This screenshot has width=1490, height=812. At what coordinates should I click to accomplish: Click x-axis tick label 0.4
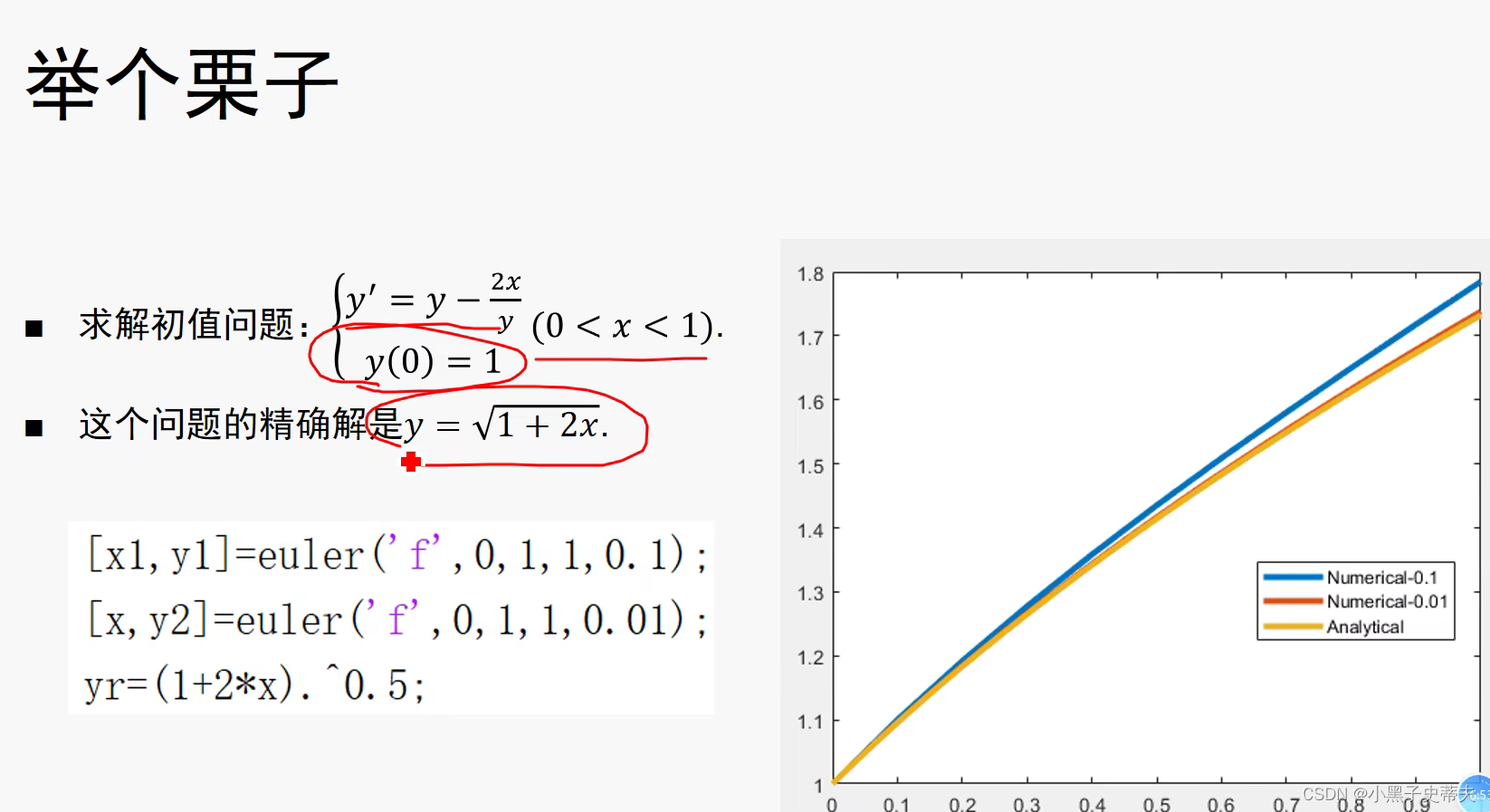click(1092, 804)
